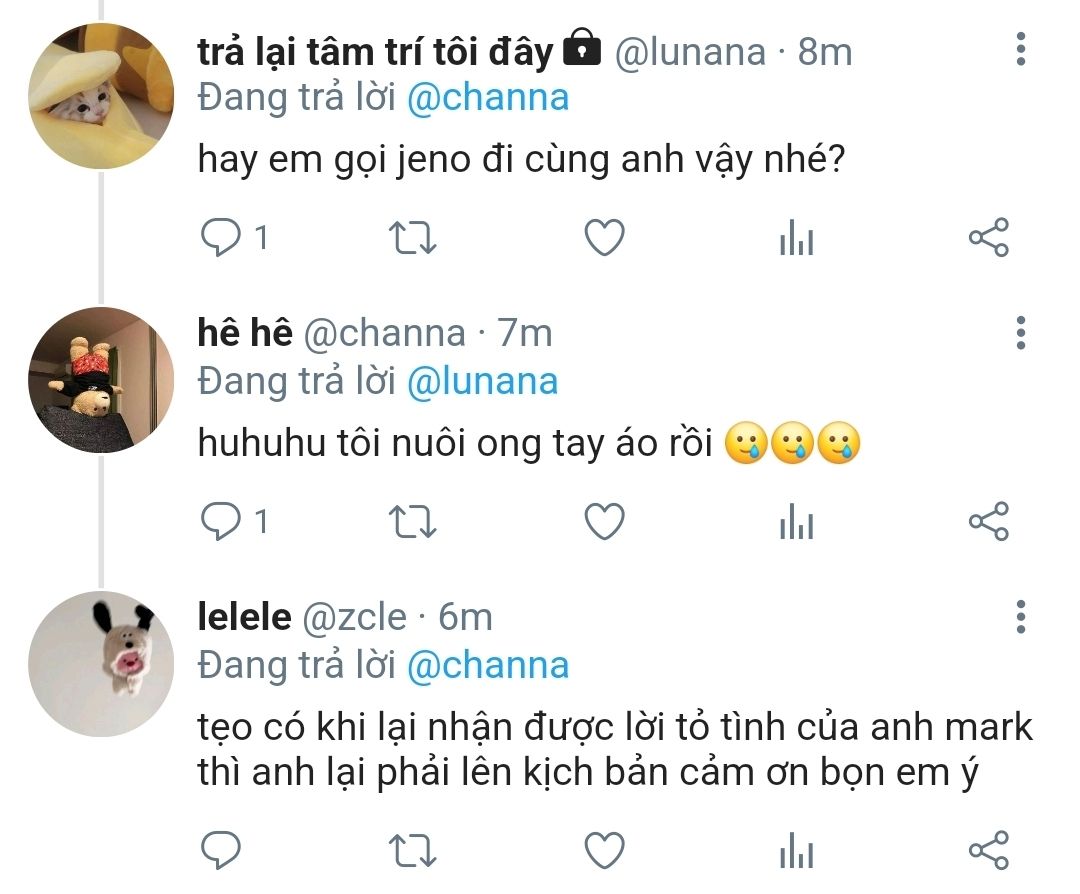Share hê hê's "huhuhu" tweet

pyautogui.click(x=989, y=521)
